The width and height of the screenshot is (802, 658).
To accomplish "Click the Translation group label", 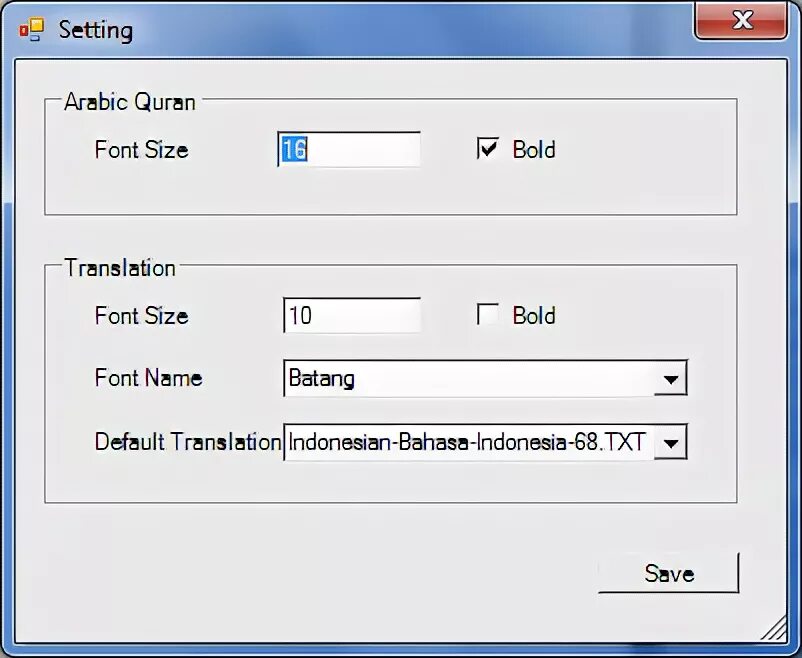I will point(120,268).
